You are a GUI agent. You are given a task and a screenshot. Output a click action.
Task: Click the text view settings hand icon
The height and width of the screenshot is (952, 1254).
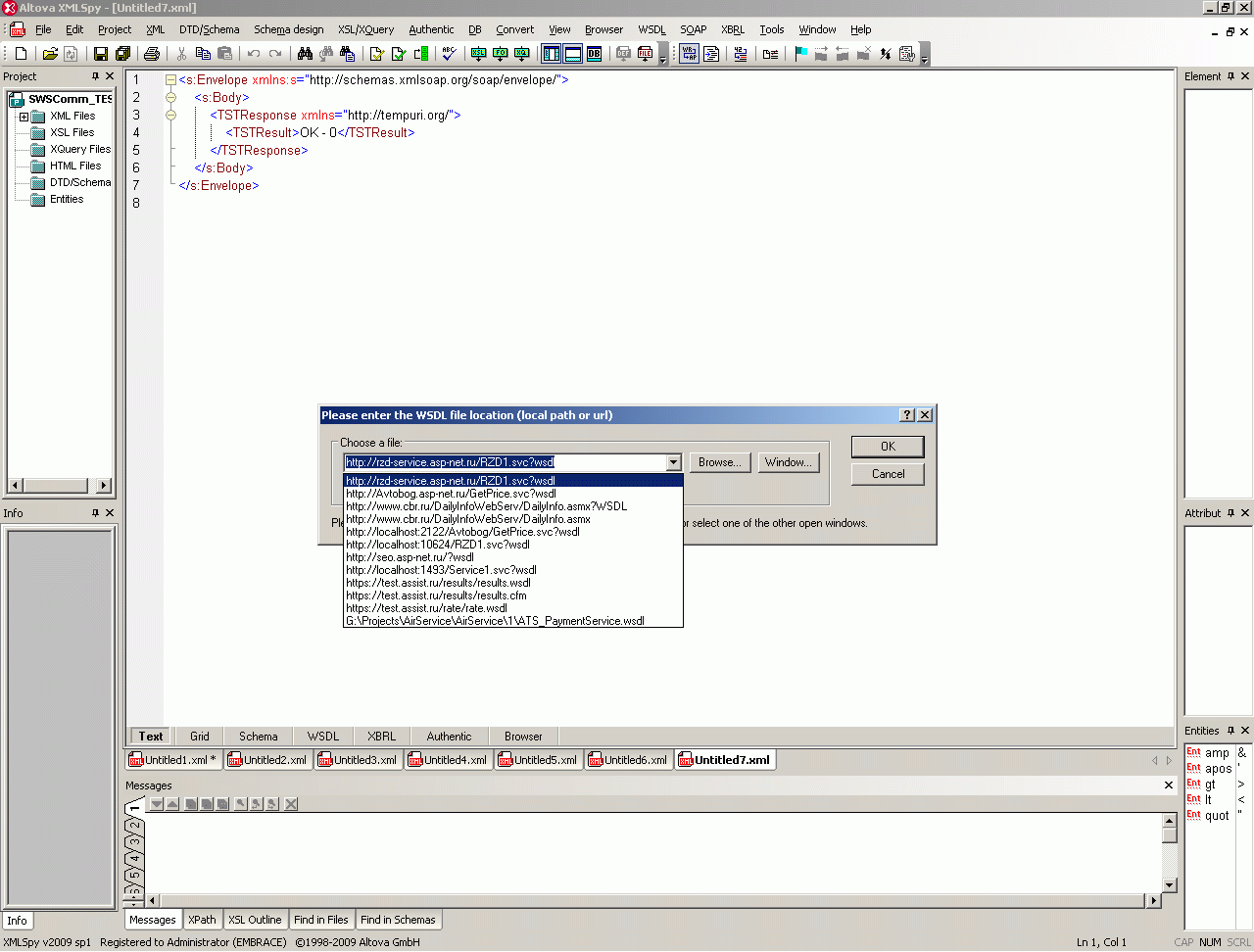907,54
